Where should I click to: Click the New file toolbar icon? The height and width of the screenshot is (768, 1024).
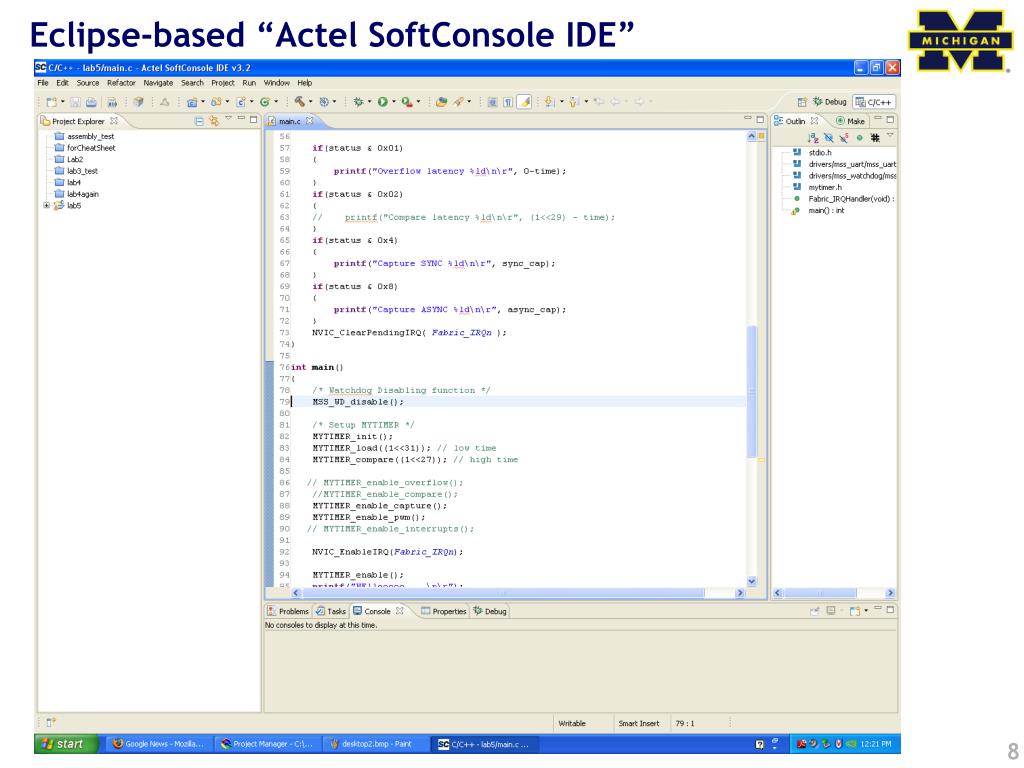point(52,102)
